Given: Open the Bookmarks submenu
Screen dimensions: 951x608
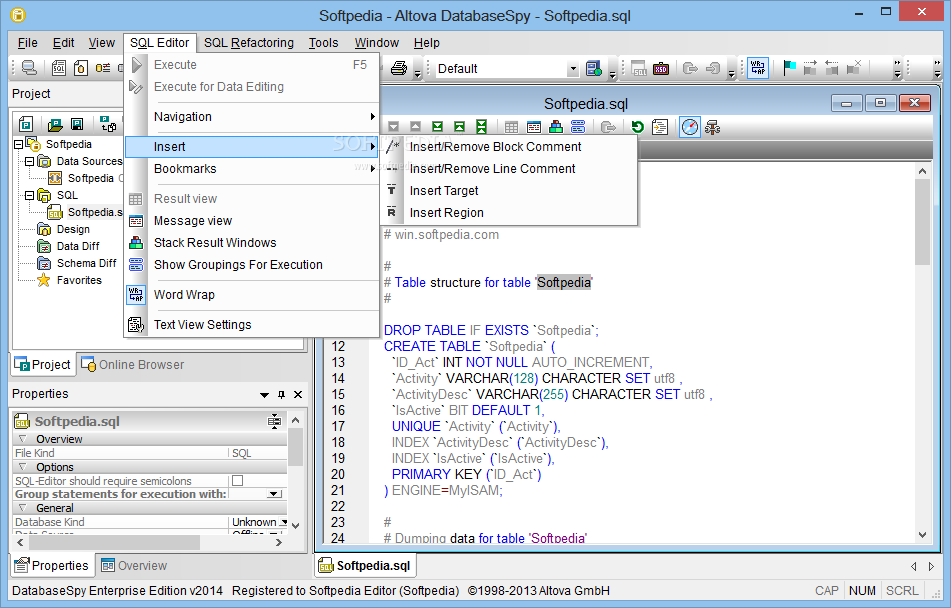Looking at the screenshot, I should tap(251, 169).
